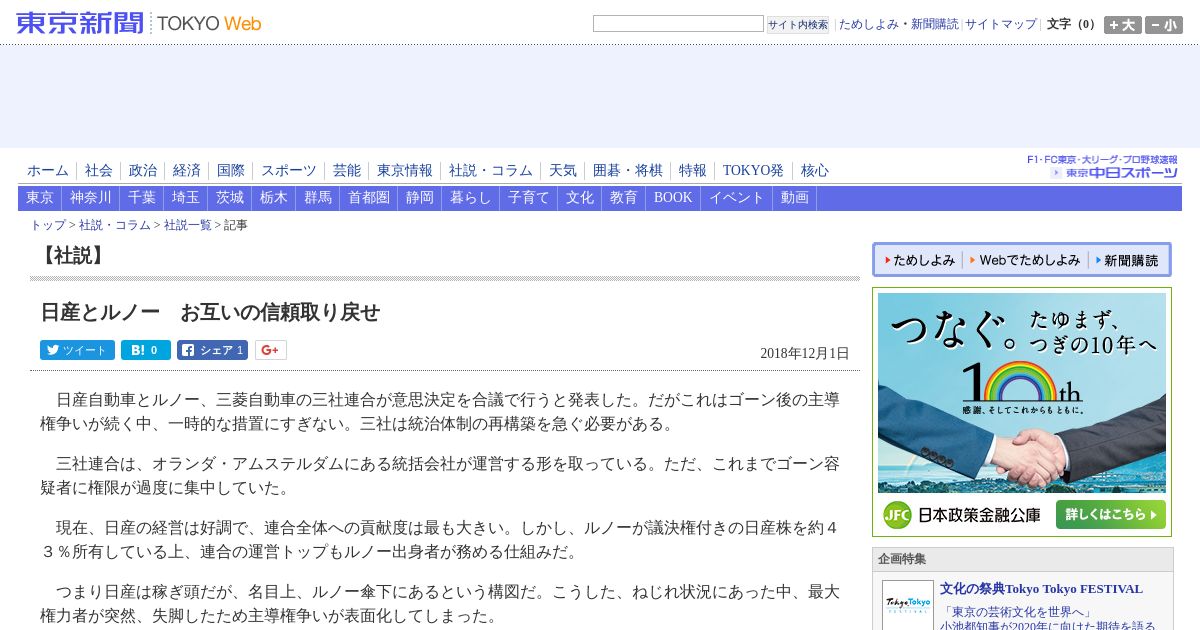This screenshot has height=630, width=1200.
Task: Click the site search input field
Action: coord(678,24)
